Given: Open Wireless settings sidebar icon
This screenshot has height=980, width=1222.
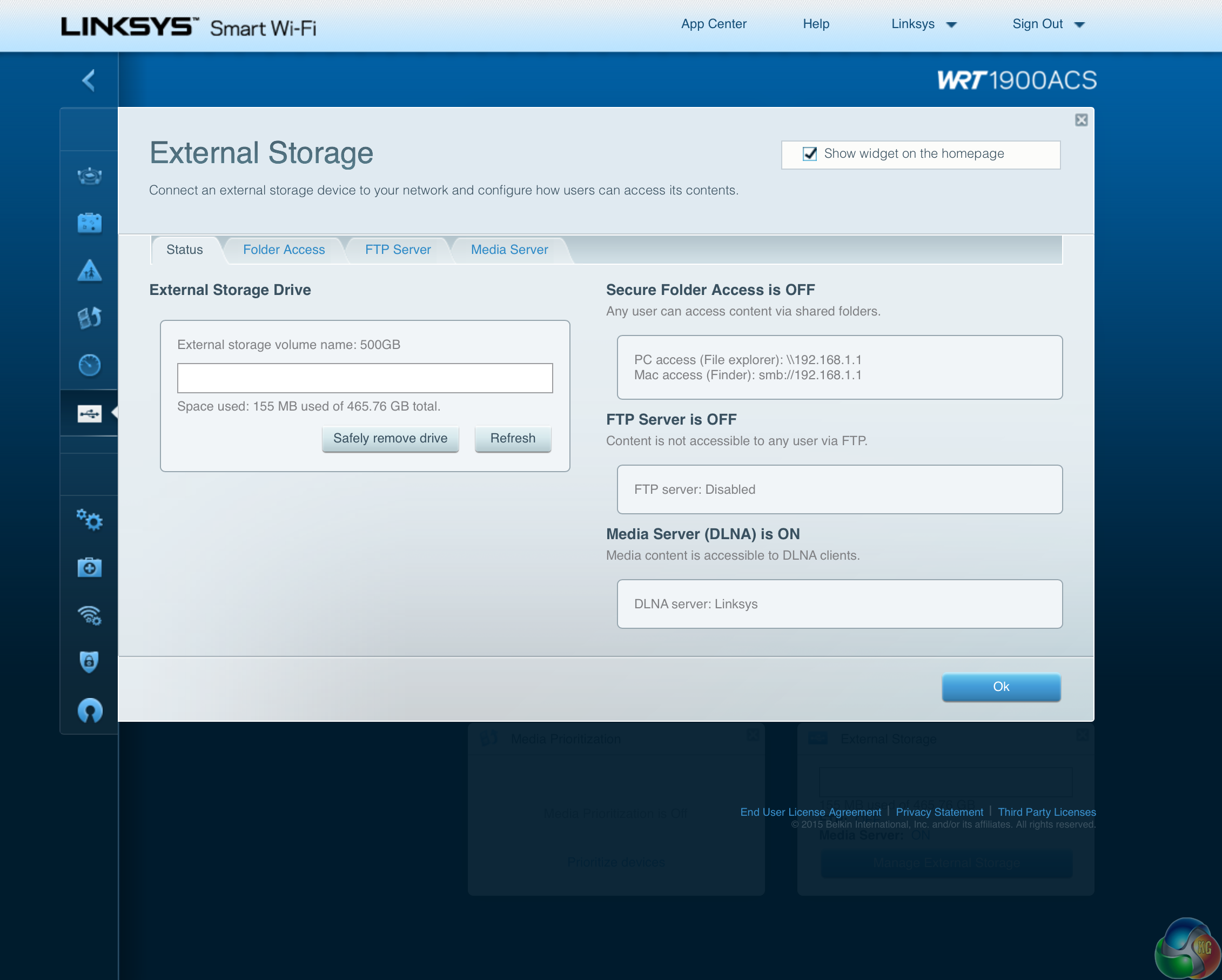Looking at the screenshot, I should (90, 615).
